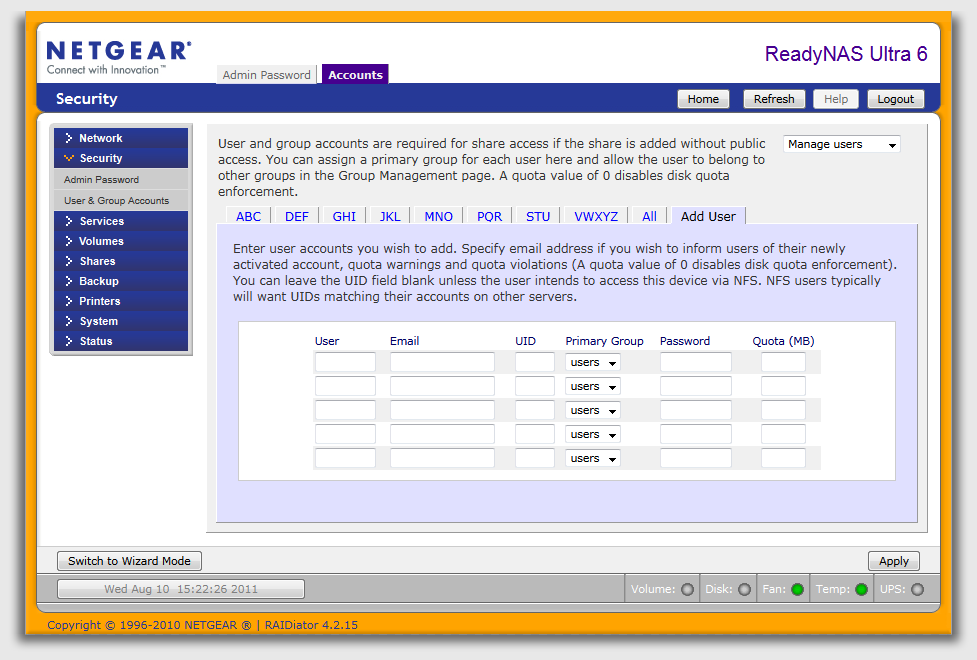Click the Logout button

[x=895, y=99]
